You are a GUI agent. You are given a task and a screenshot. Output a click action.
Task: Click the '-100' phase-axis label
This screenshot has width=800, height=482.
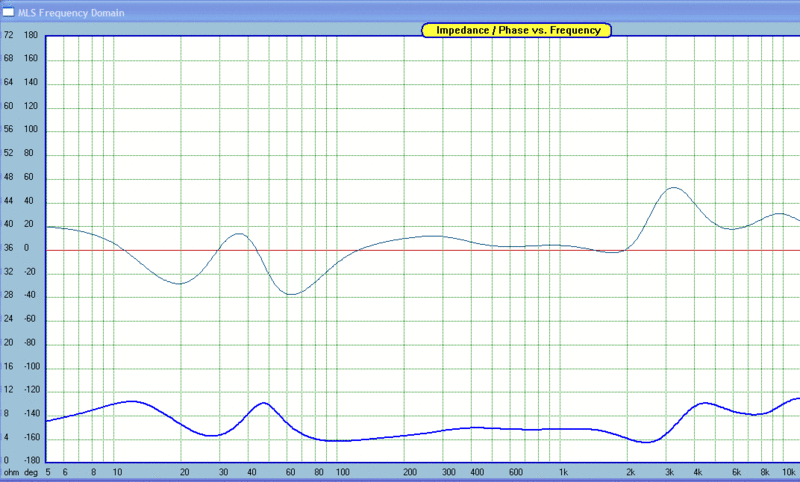point(32,366)
